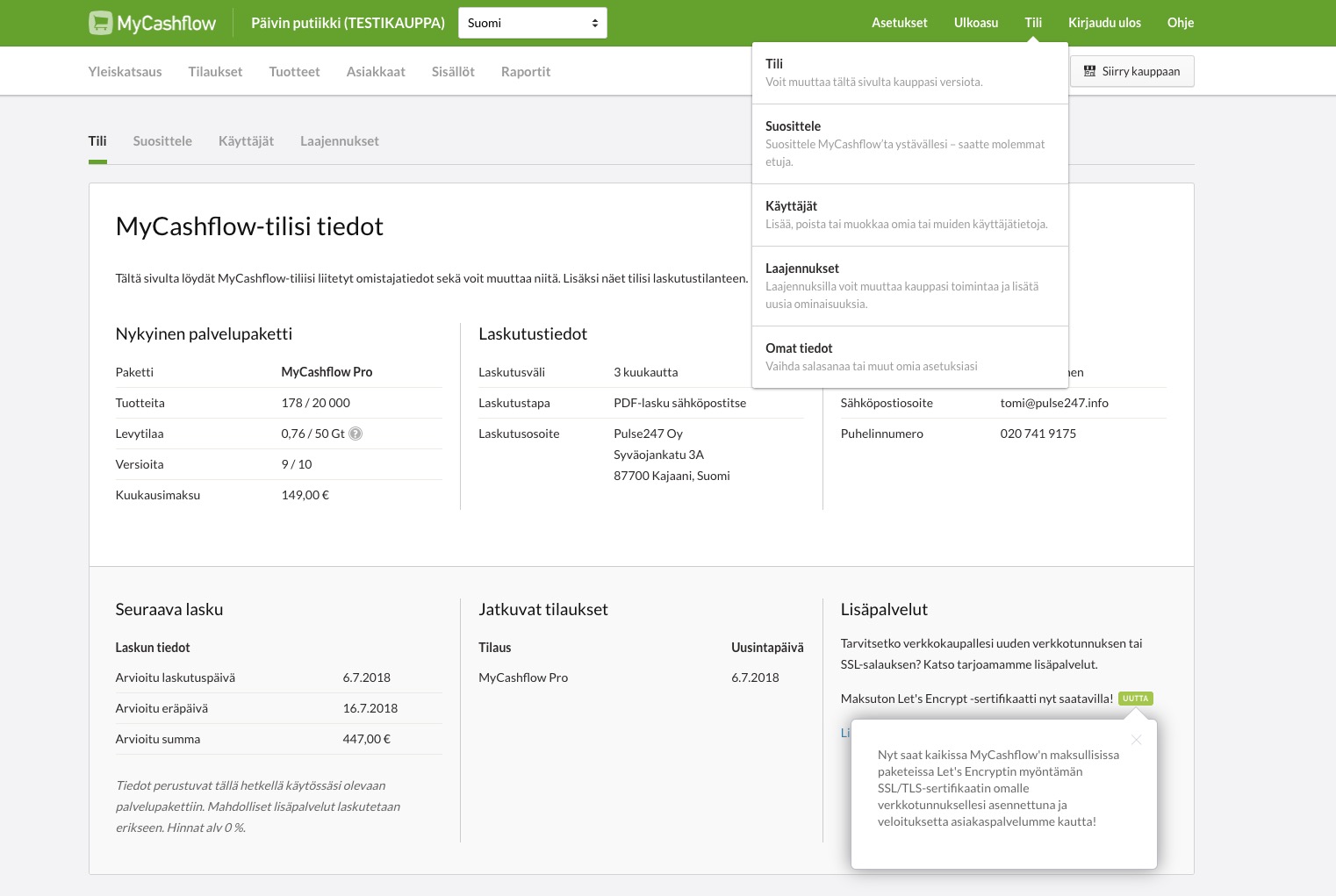
Task: Navigate to Yleiskatsaus overview
Action: pyautogui.click(x=125, y=72)
